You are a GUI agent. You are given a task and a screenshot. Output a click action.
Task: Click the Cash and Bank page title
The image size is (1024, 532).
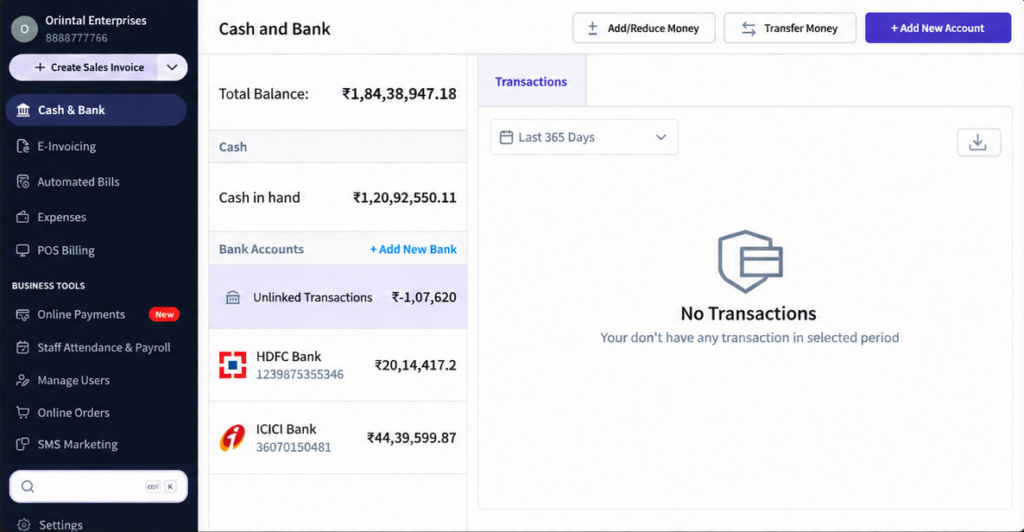[x=274, y=29]
